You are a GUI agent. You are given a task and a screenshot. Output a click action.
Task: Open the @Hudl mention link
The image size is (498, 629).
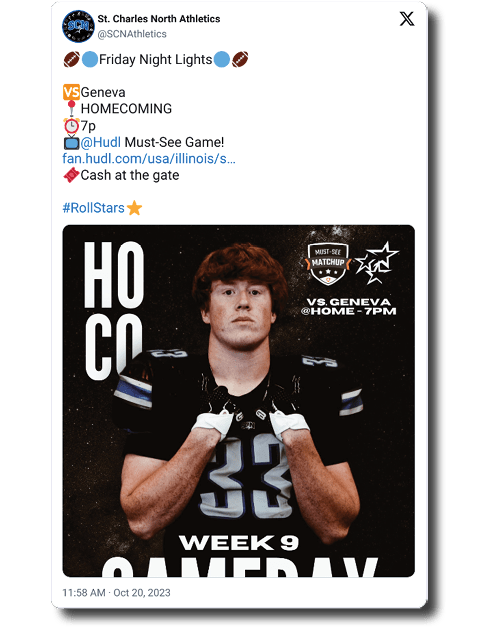point(100,142)
